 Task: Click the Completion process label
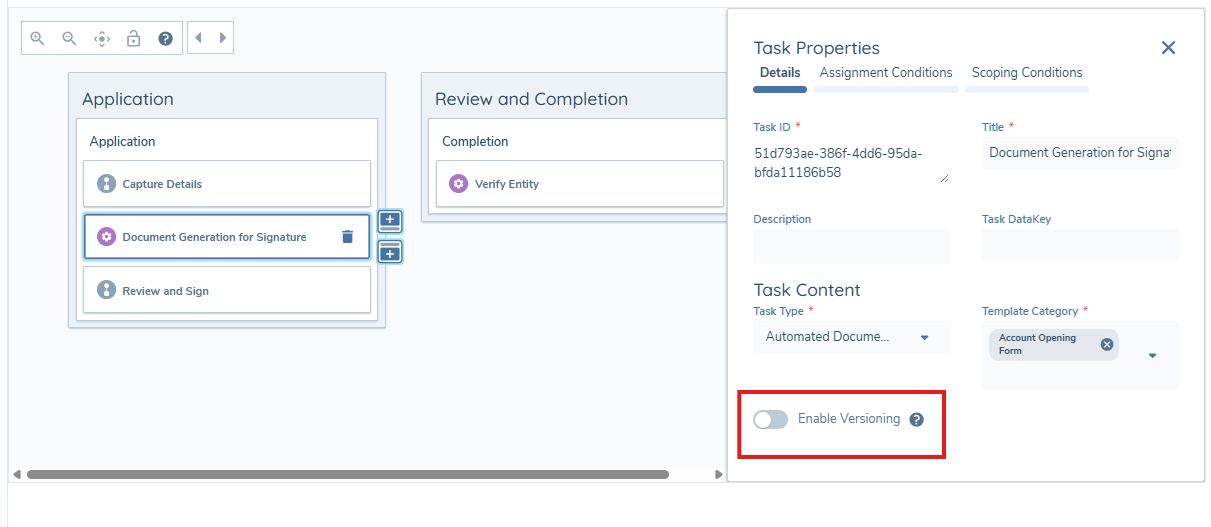click(x=475, y=142)
